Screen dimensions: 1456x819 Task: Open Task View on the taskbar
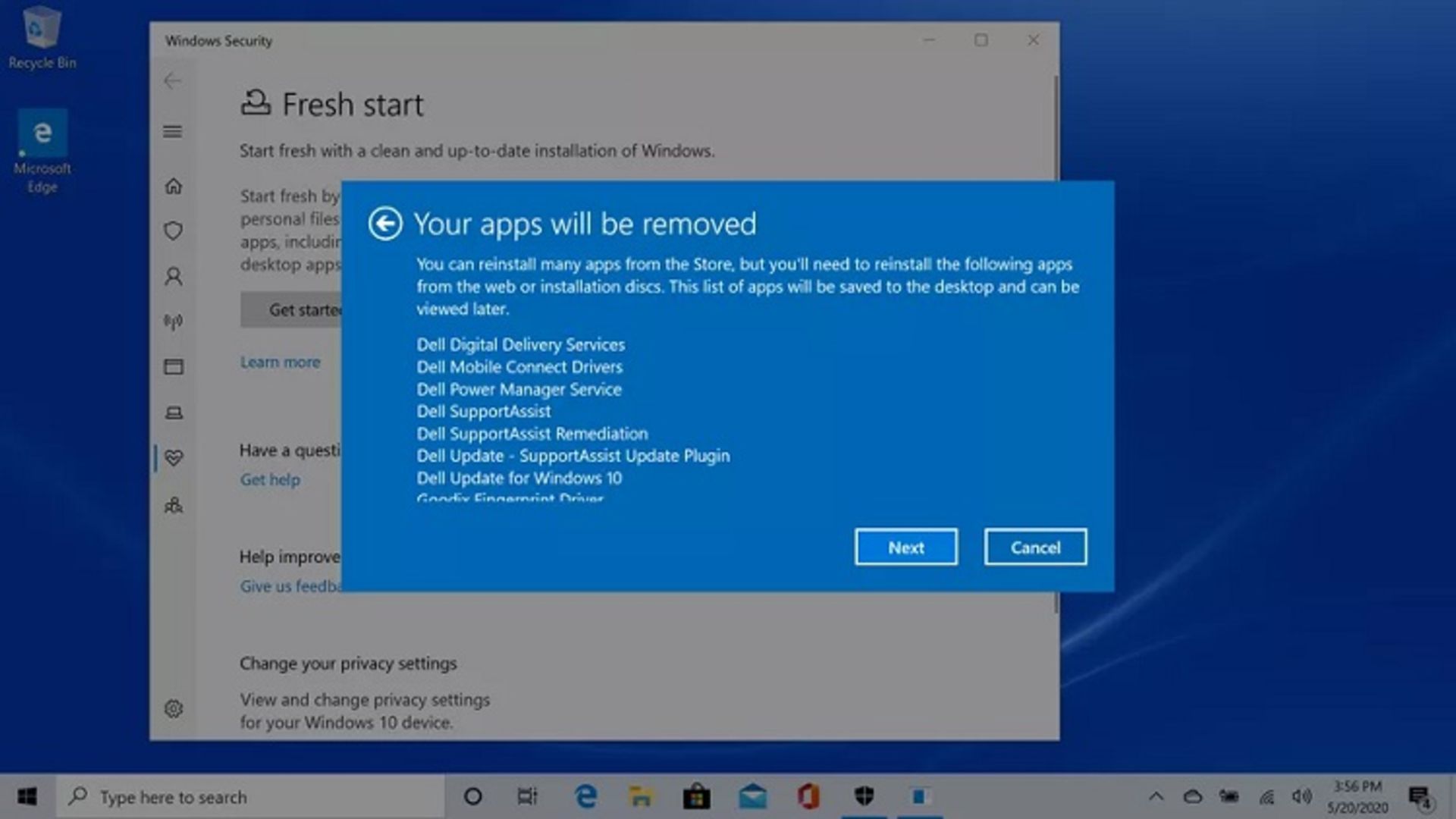(x=527, y=797)
